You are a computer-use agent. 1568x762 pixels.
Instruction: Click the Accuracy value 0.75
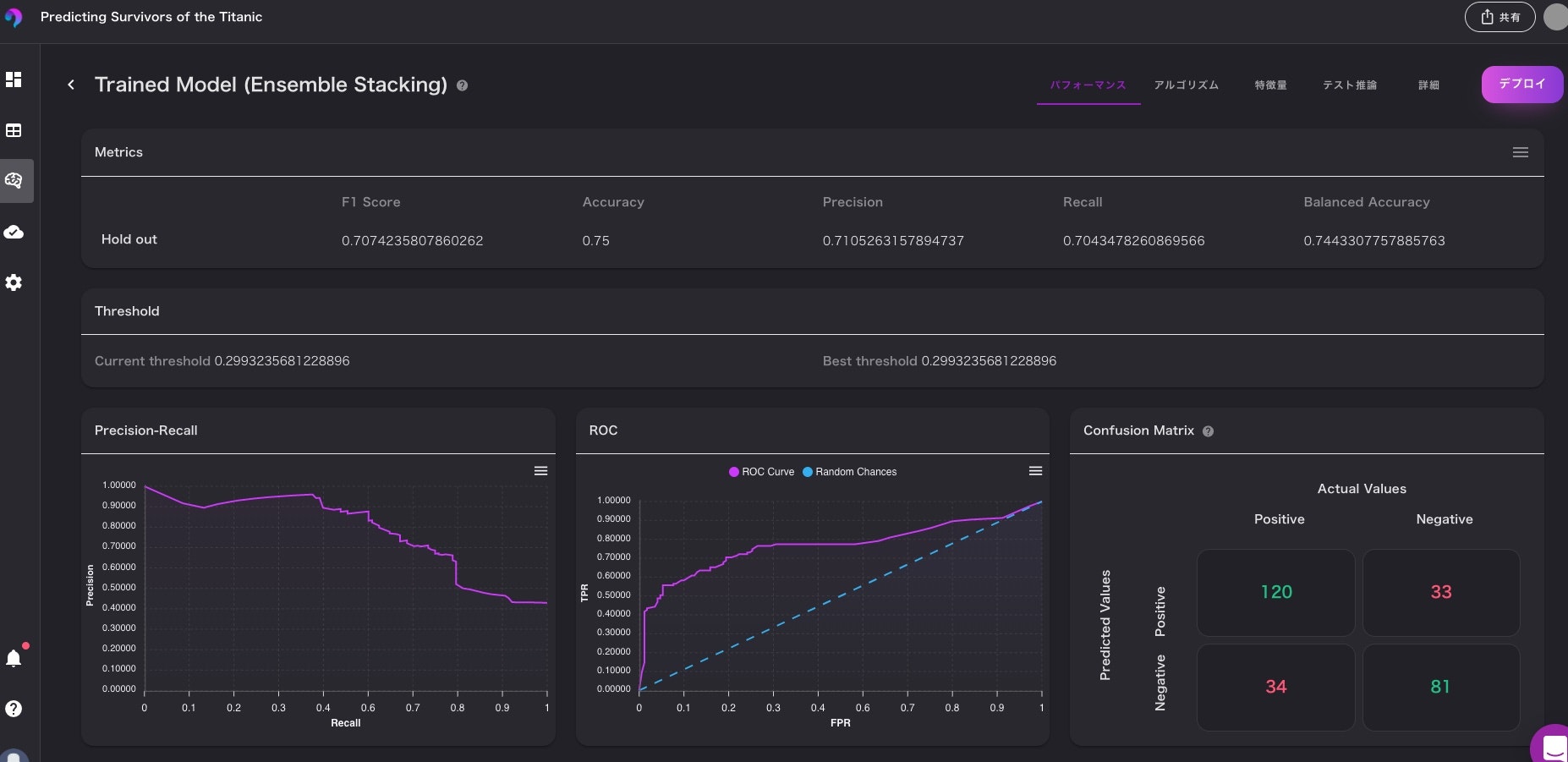tap(596, 241)
